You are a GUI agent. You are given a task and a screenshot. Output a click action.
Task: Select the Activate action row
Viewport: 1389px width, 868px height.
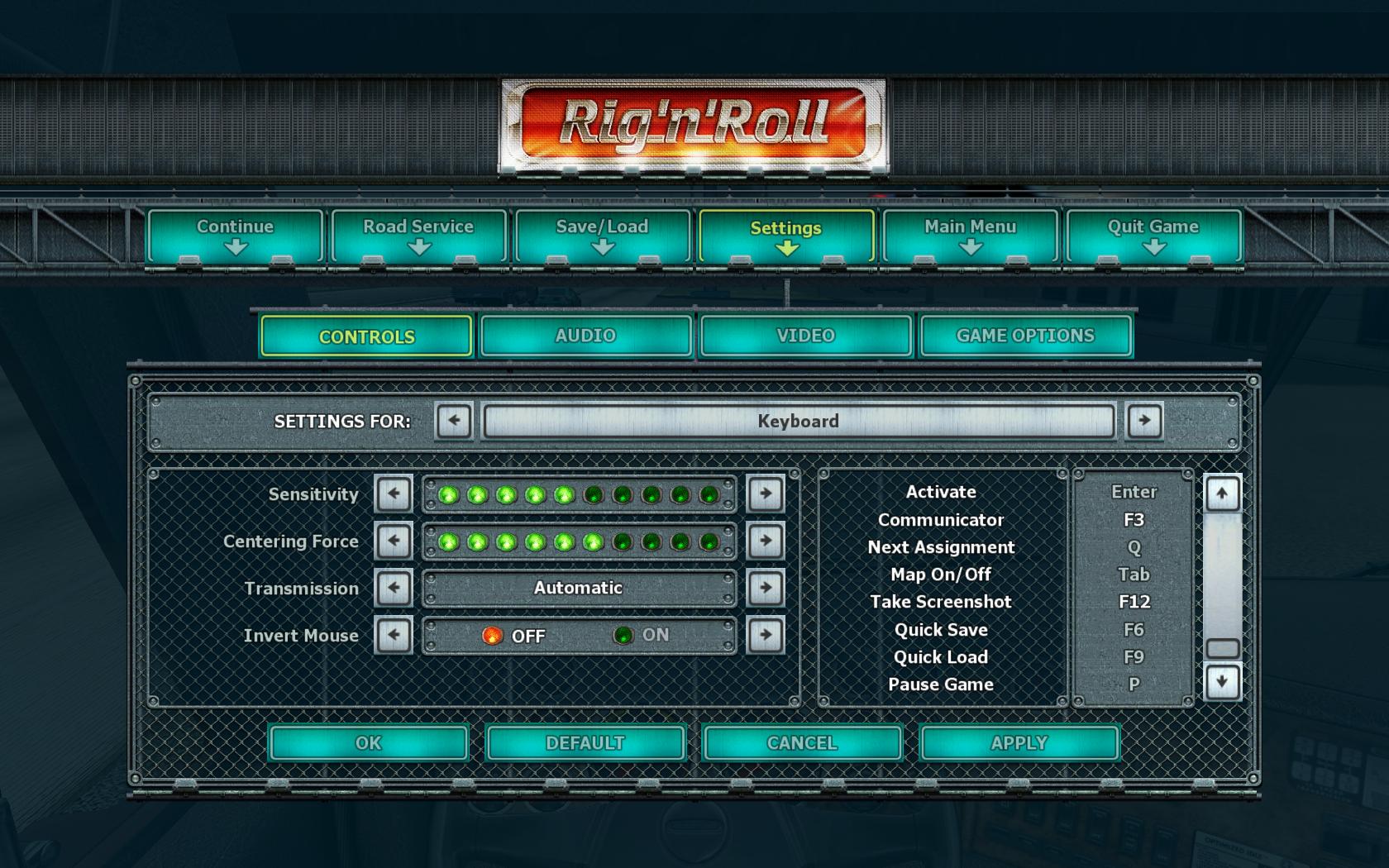(941, 492)
